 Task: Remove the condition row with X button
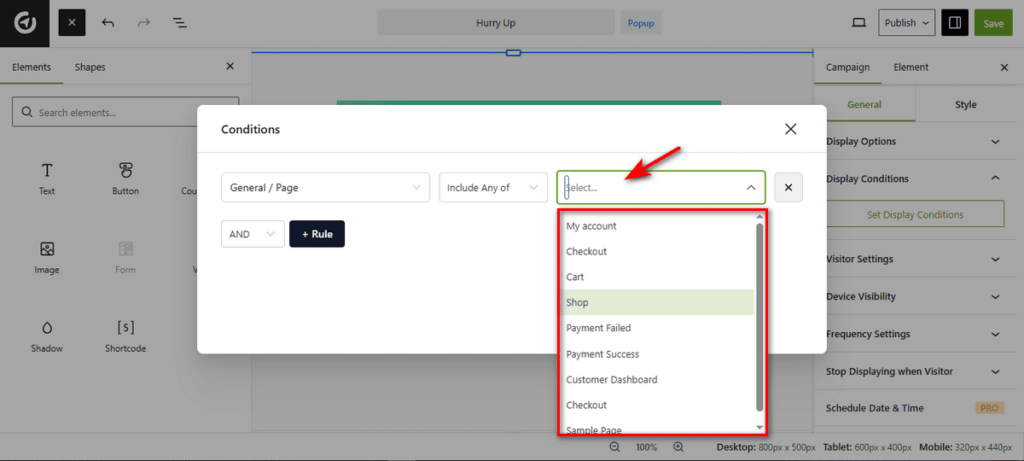click(788, 187)
